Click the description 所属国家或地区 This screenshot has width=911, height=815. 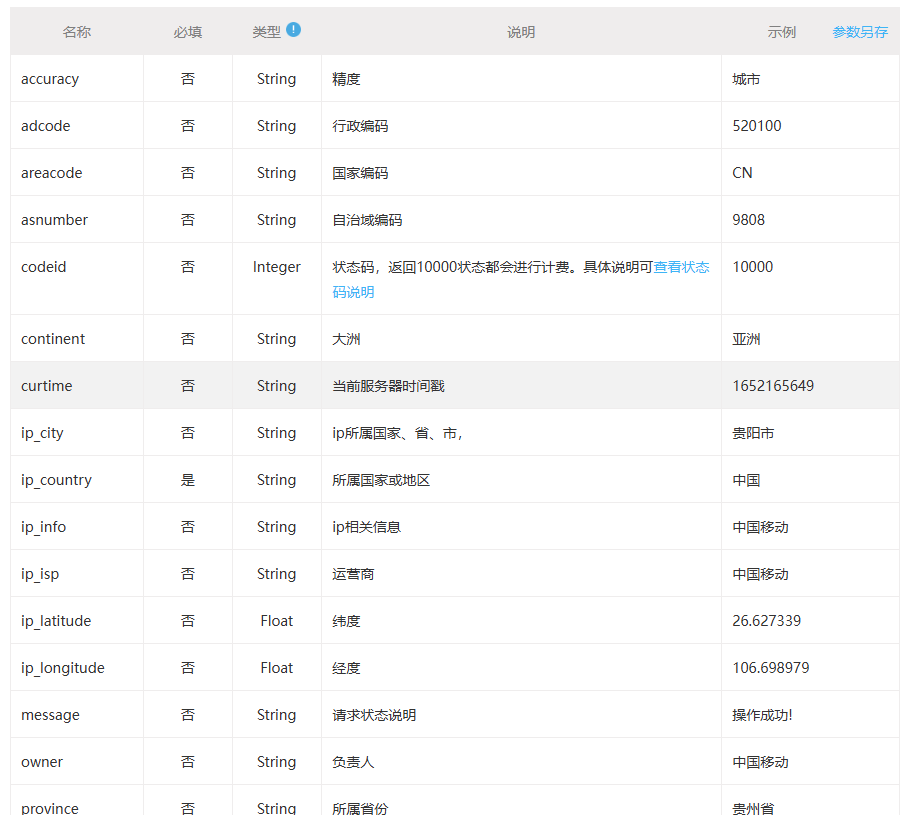381,480
